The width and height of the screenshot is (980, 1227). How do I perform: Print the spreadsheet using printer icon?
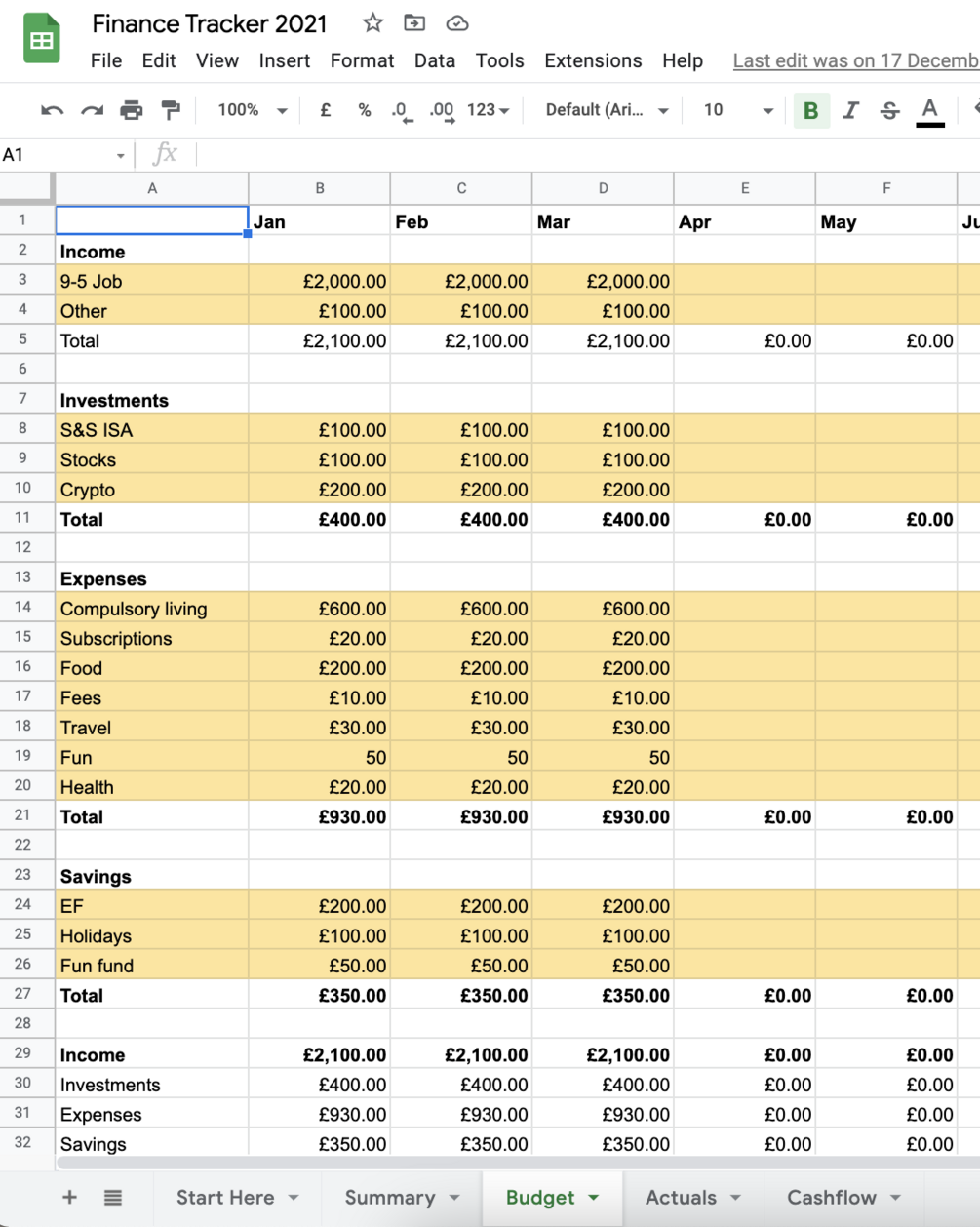132,110
